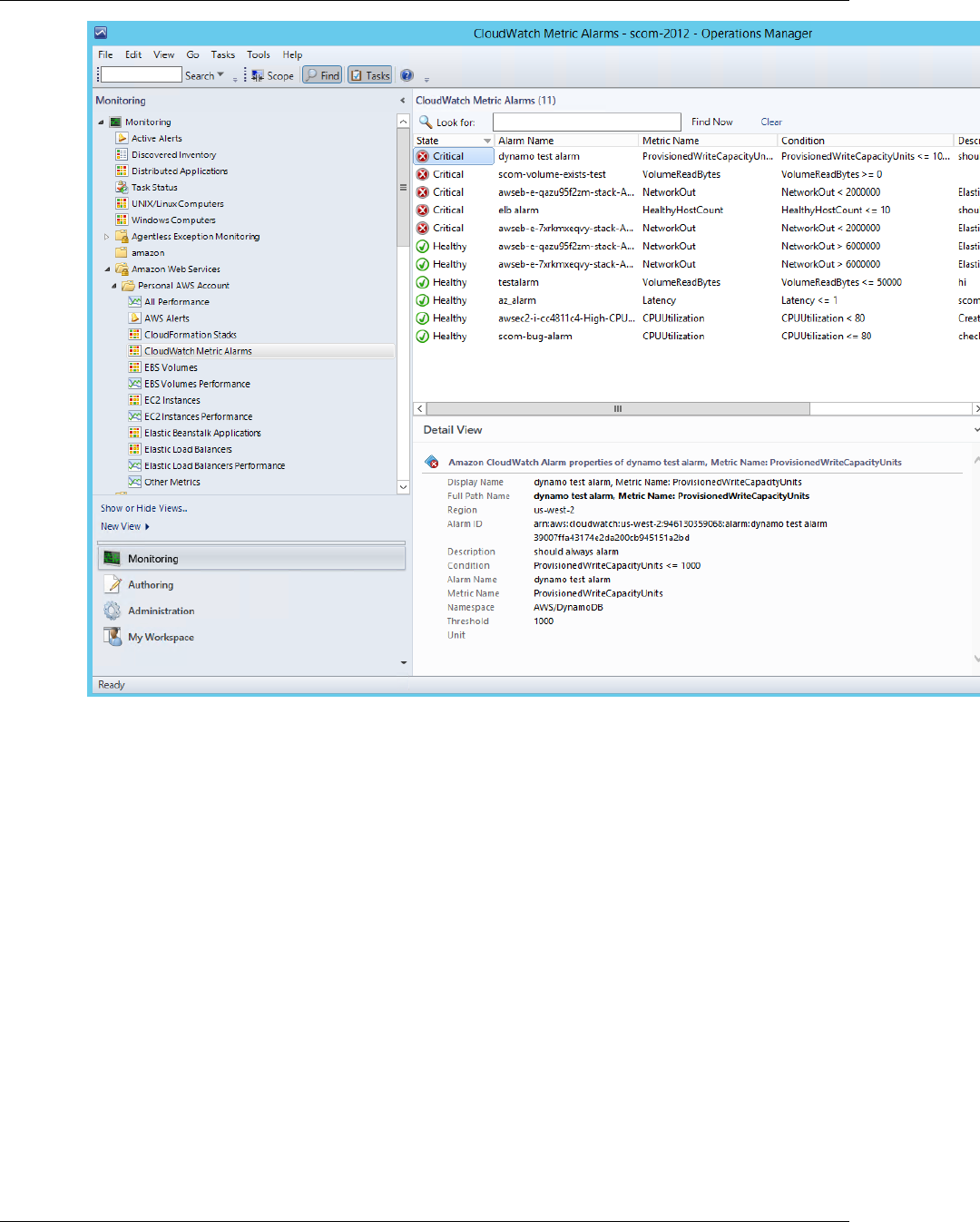Click the UNIX/Linux Computers view icon
The image size is (980, 1222).
(x=122, y=203)
